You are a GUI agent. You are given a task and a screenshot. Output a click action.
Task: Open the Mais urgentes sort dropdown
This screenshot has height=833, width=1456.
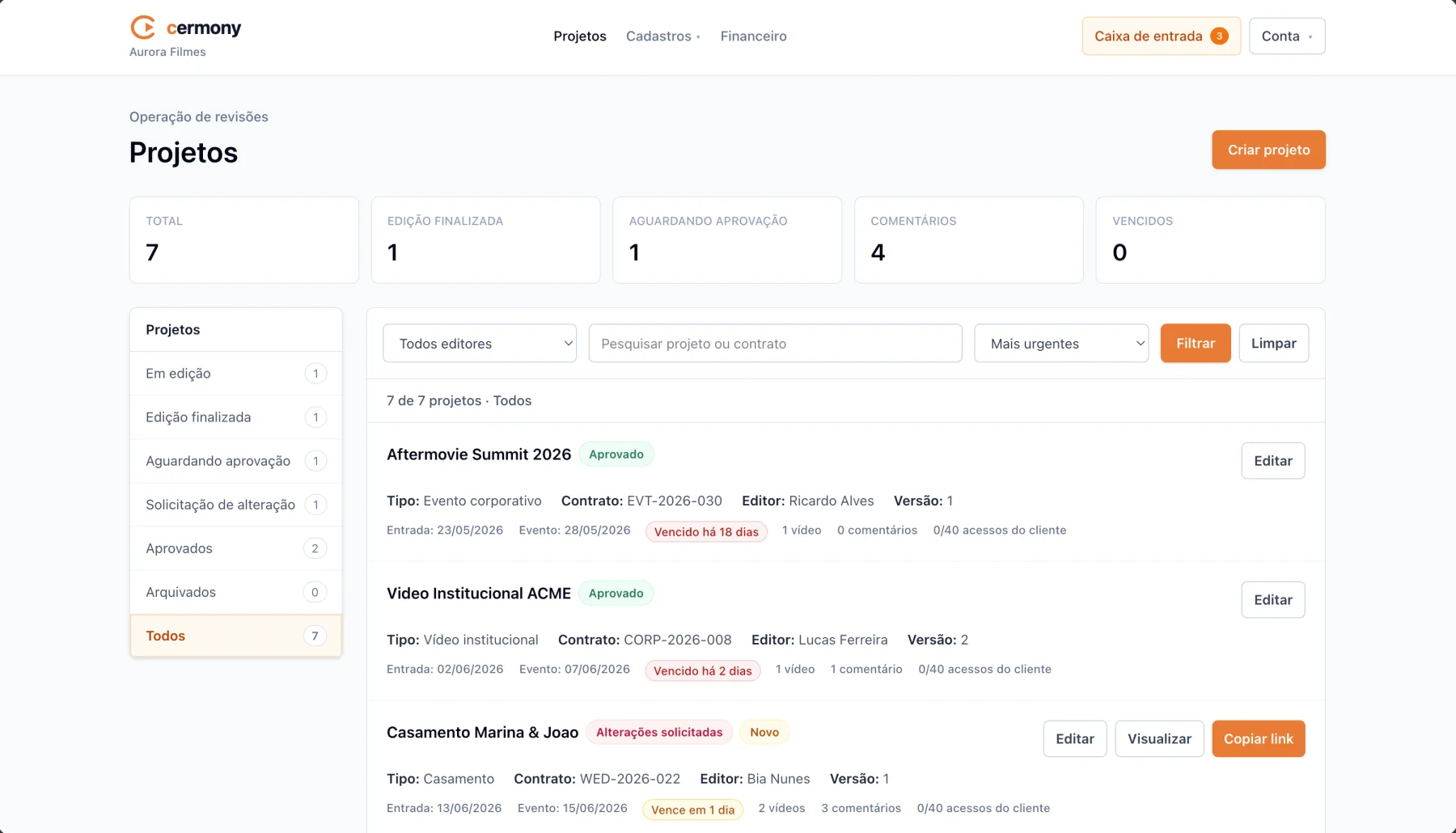coord(1061,343)
